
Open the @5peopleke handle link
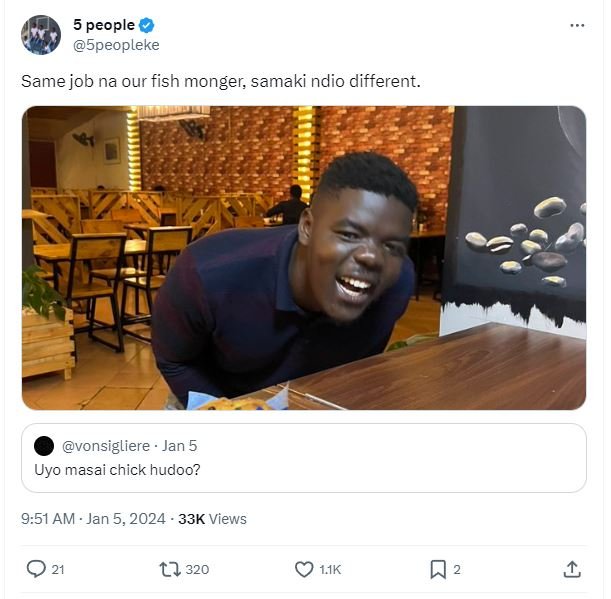(115, 45)
